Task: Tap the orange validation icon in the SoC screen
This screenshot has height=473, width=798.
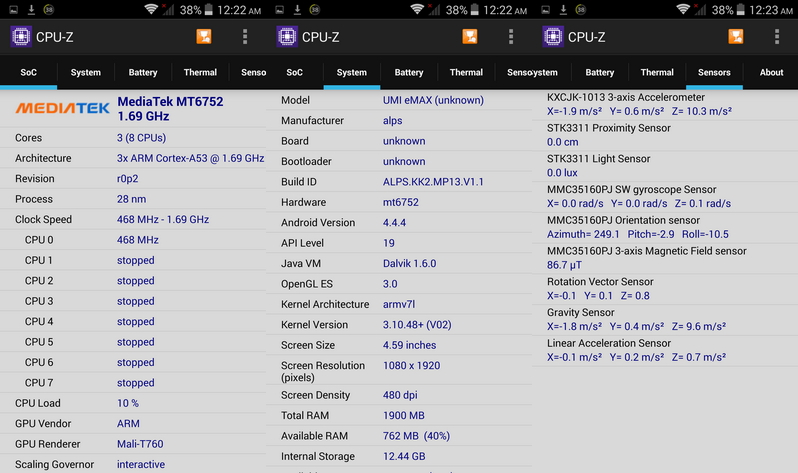Action: point(204,37)
